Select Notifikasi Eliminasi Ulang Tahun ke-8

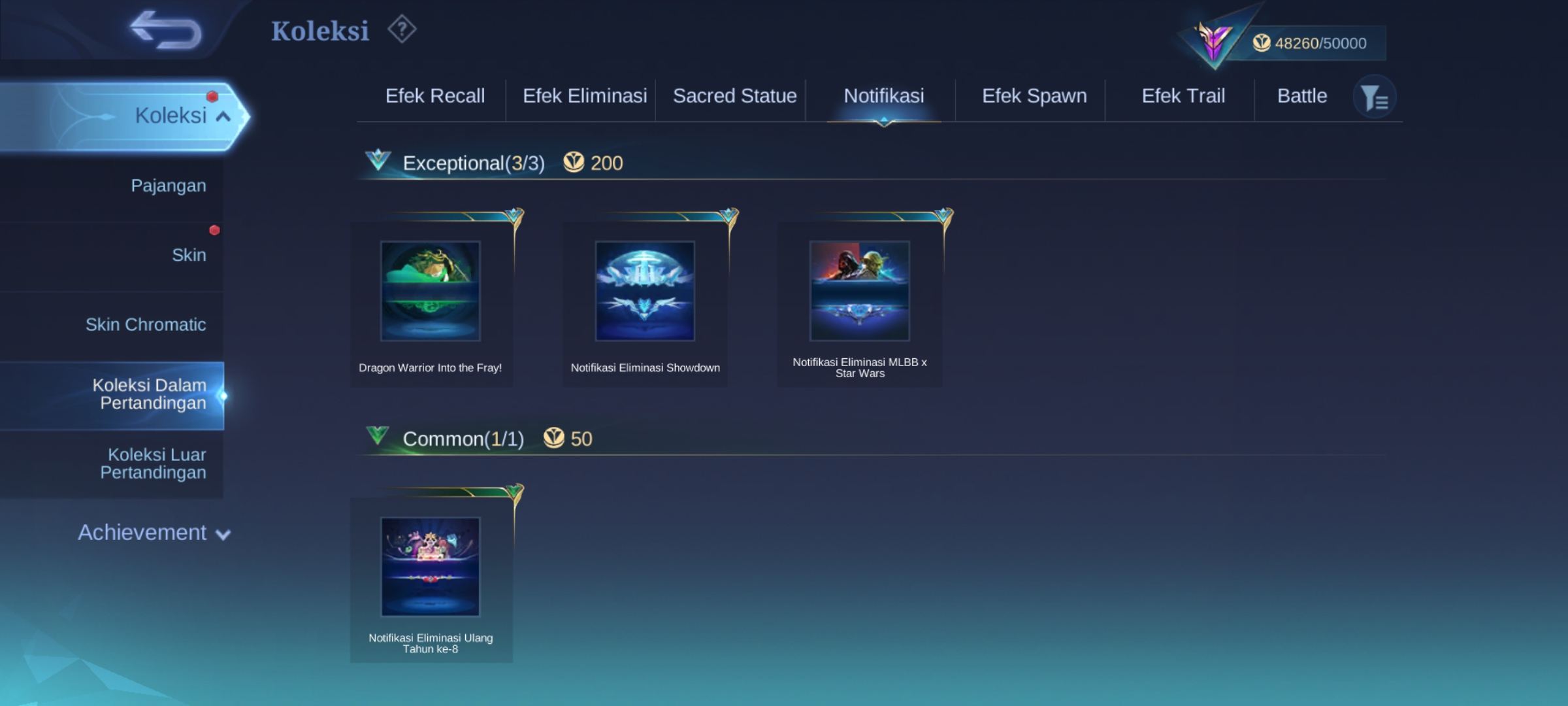coord(431,567)
